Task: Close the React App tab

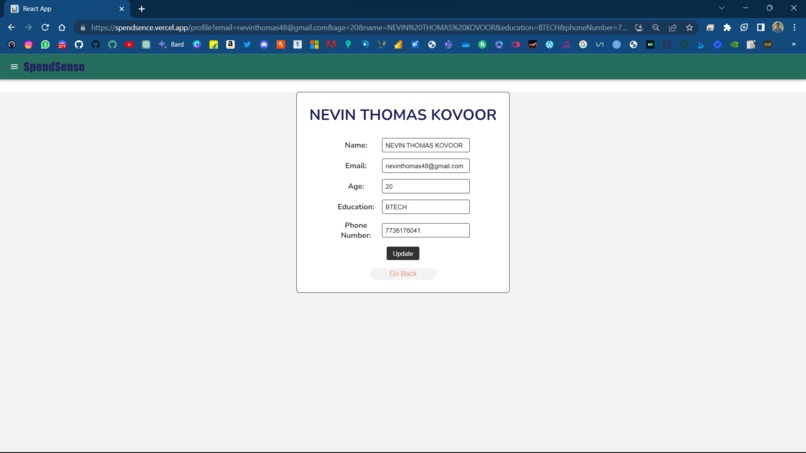Action: coord(122,9)
